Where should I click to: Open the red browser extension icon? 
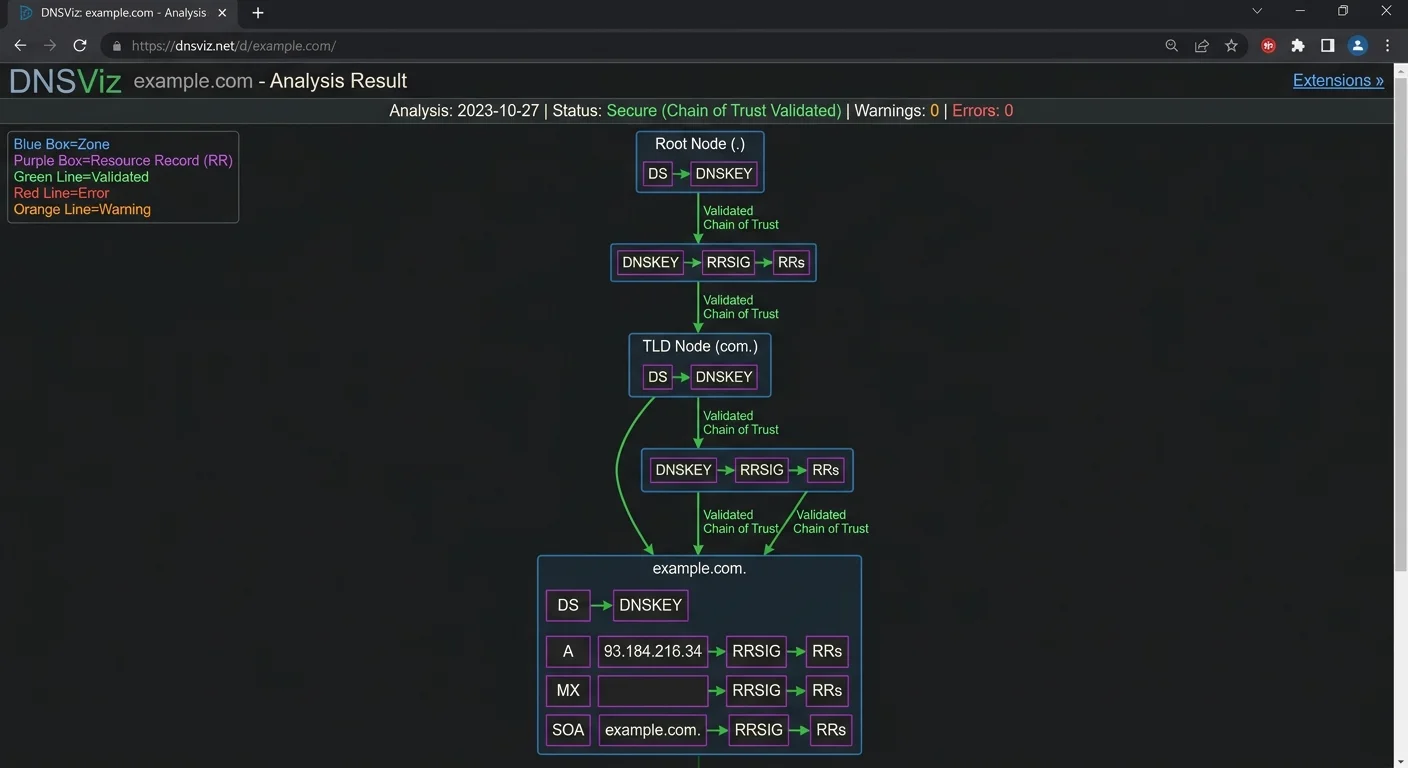point(1268,46)
